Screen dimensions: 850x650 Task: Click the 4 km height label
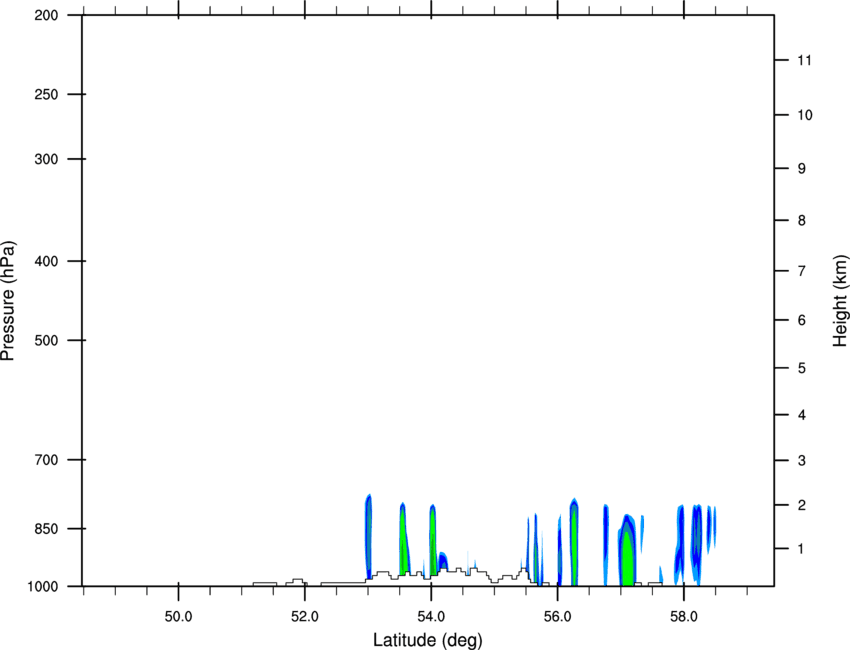point(802,415)
